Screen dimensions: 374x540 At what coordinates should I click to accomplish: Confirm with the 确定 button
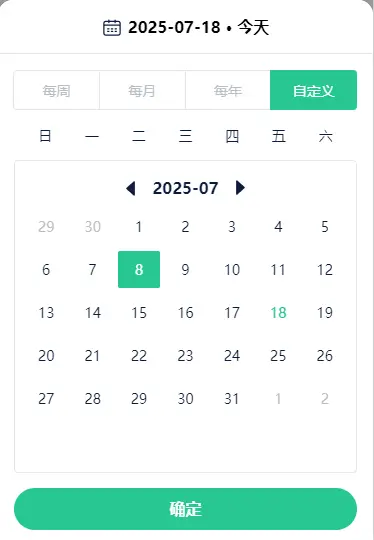click(x=185, y=509)
